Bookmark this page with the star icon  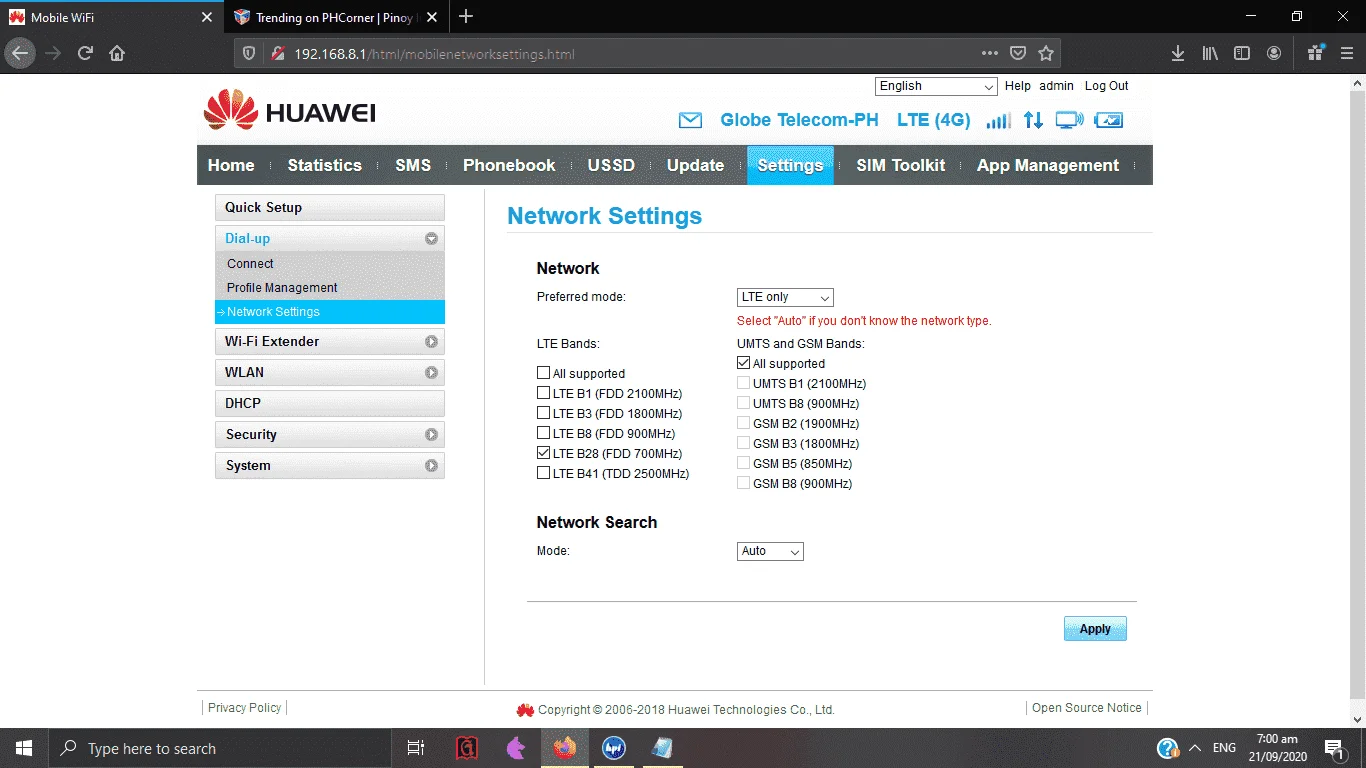tap(1046, 53)
